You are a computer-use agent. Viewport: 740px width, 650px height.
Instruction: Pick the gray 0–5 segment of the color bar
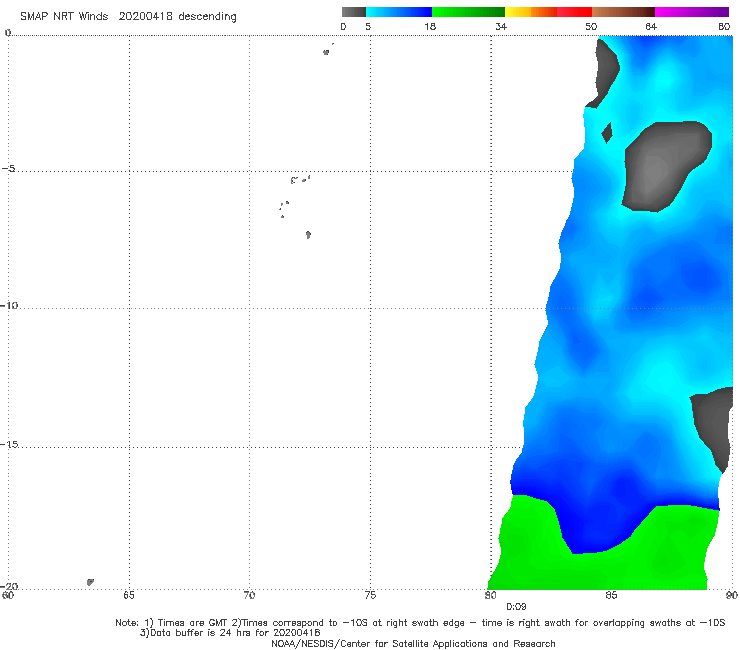[354, 12]
